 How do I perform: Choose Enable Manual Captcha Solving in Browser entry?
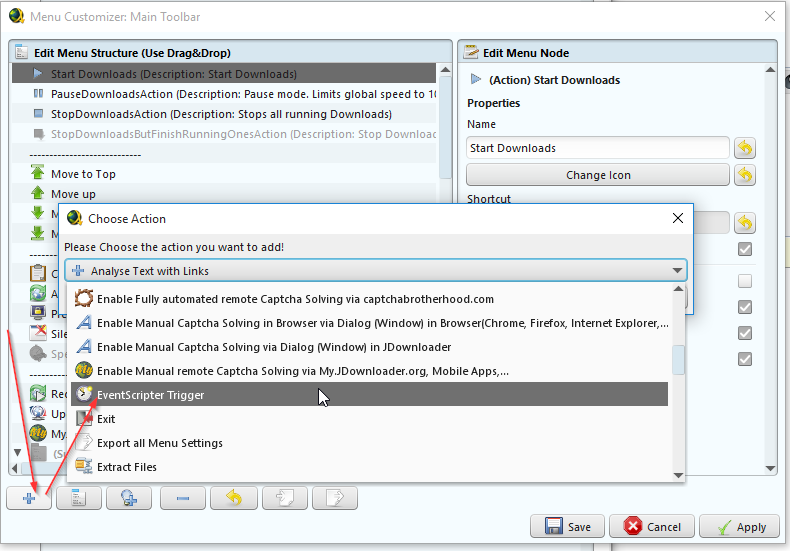tap(369, 323)
